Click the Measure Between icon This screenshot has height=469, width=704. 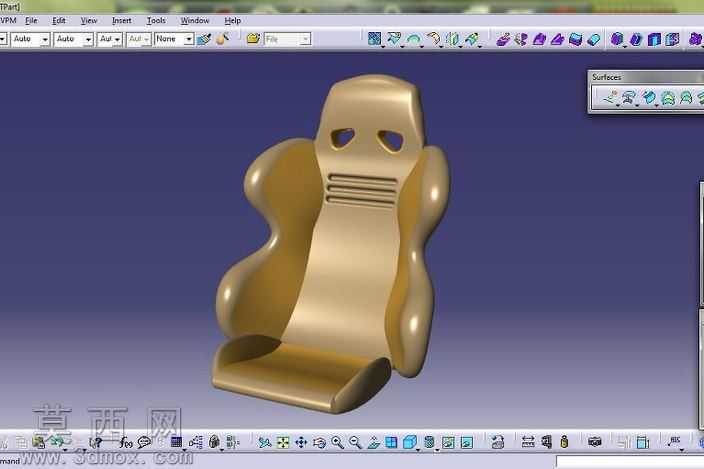528,442
